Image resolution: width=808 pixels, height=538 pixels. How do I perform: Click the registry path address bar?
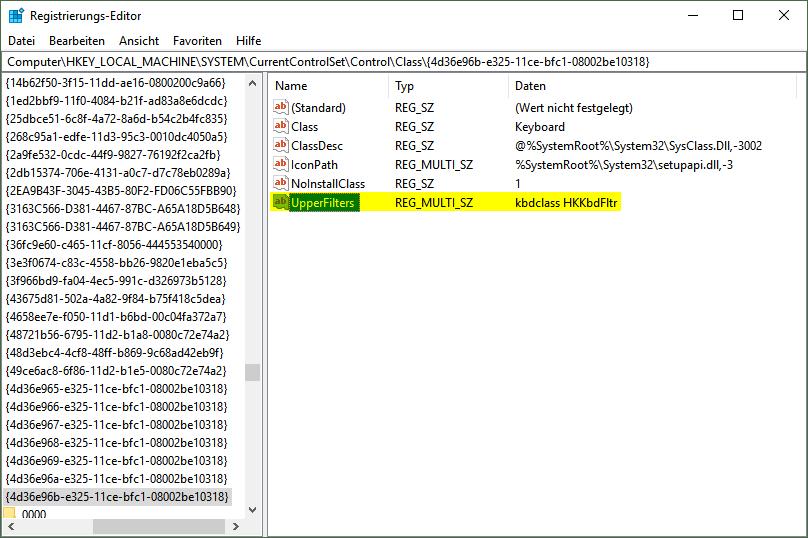point(404,62)
